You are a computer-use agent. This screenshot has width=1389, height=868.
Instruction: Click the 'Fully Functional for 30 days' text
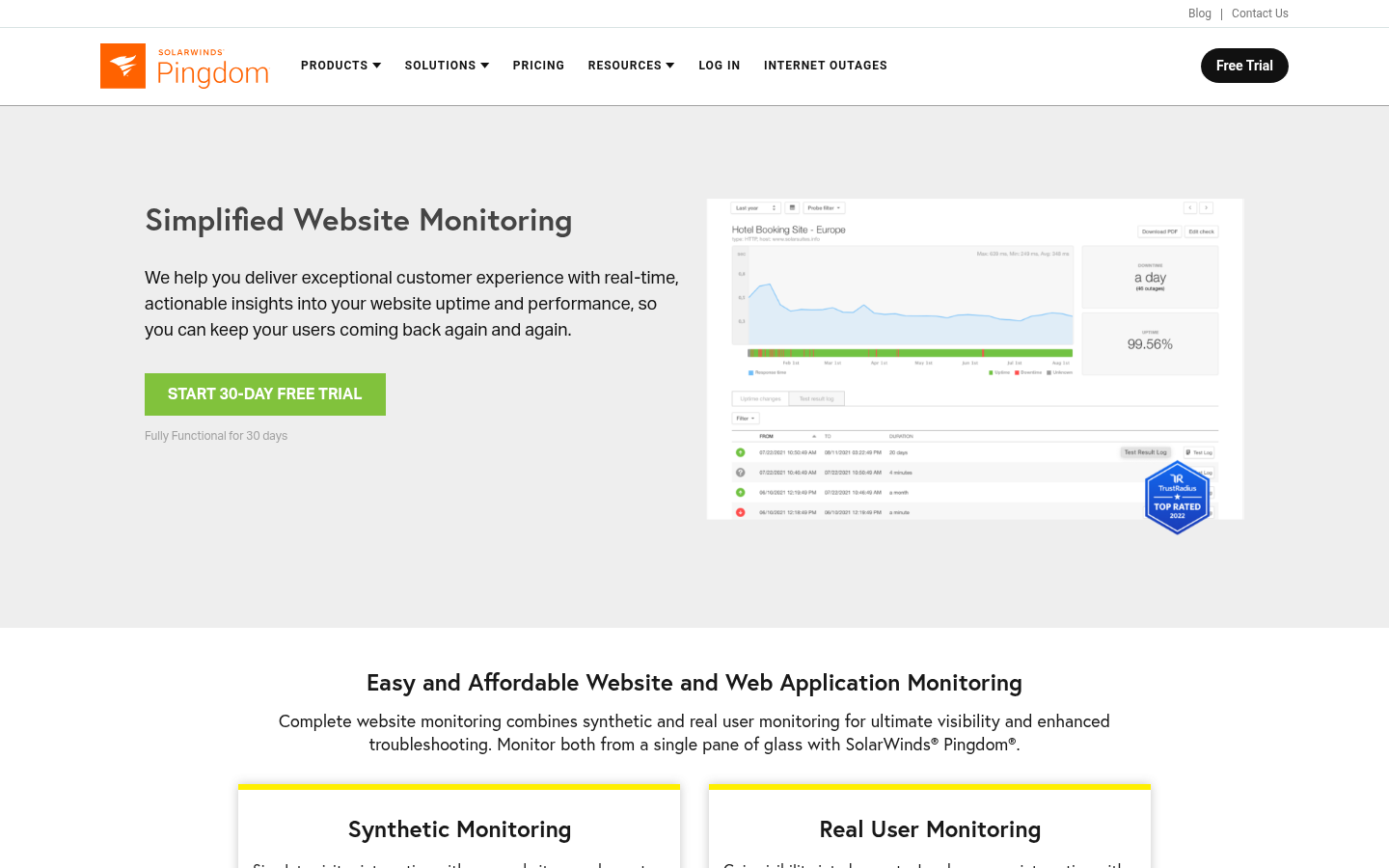[x=216, y=436]
